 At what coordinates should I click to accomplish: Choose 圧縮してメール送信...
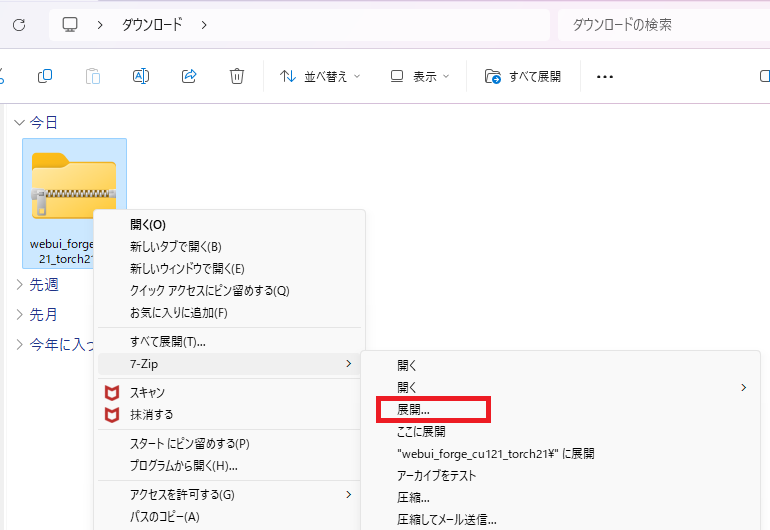[x=560, y=519]
